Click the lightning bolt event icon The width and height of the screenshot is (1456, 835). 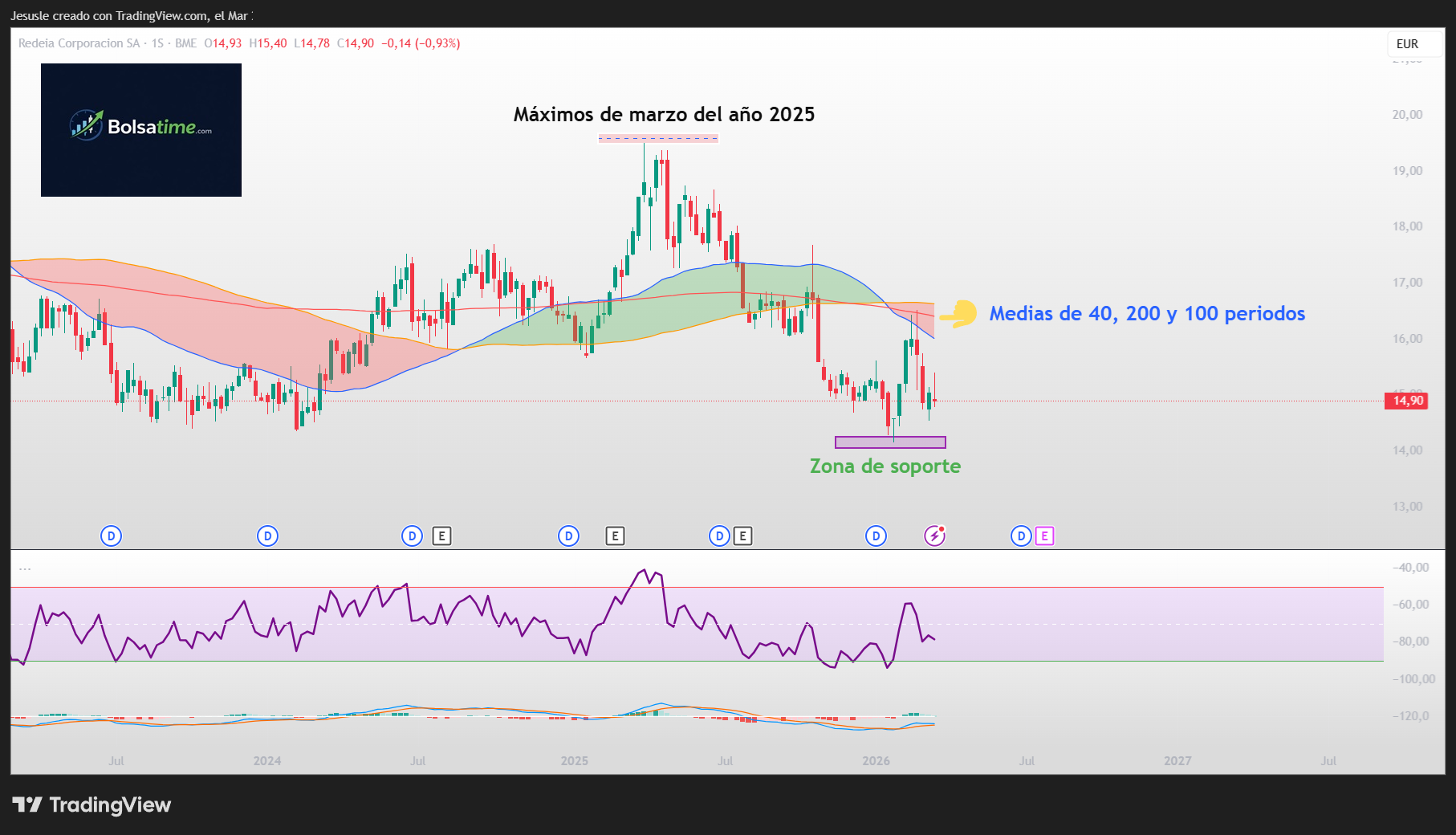pyautogui.click(x=934, y=536)
